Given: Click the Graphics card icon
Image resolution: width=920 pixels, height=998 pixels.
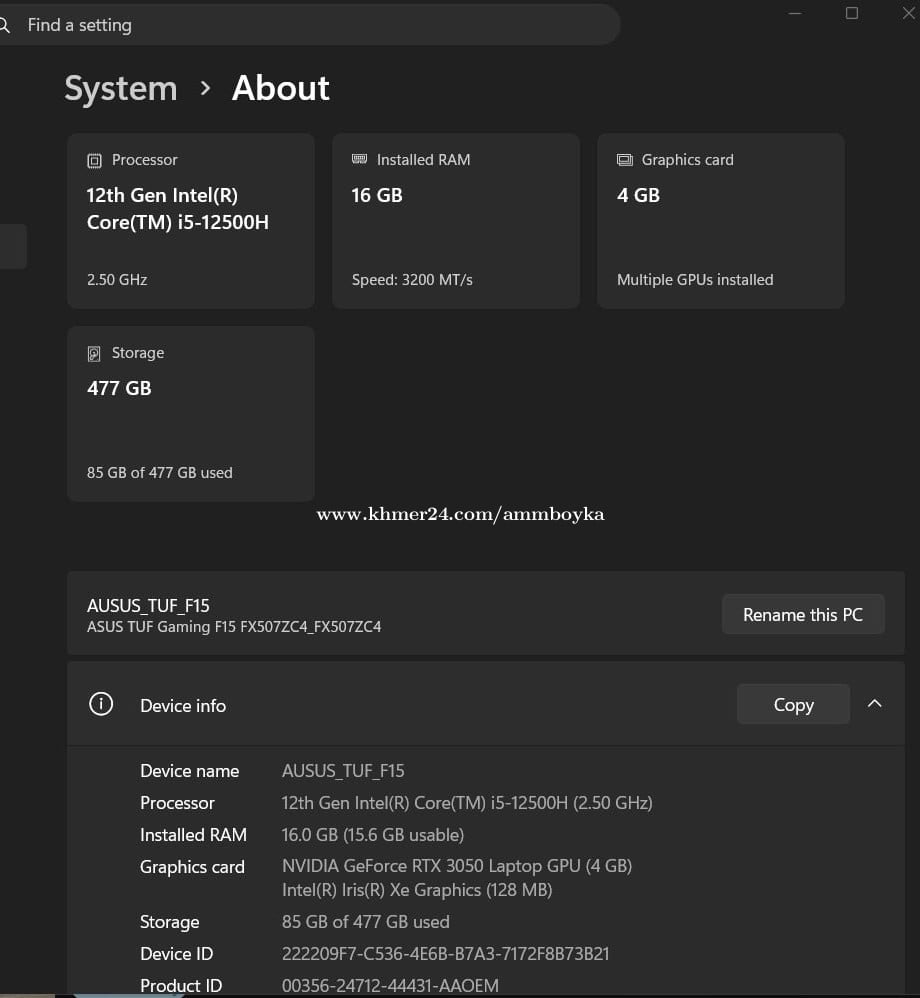Looking at the screenshot, I should (625, 160).
